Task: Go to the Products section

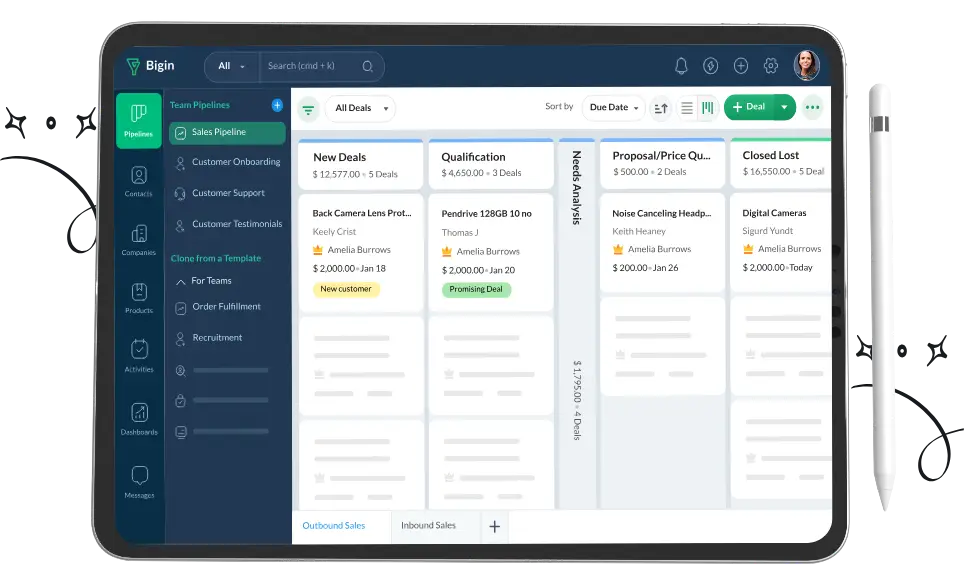Action: (138, 296)
